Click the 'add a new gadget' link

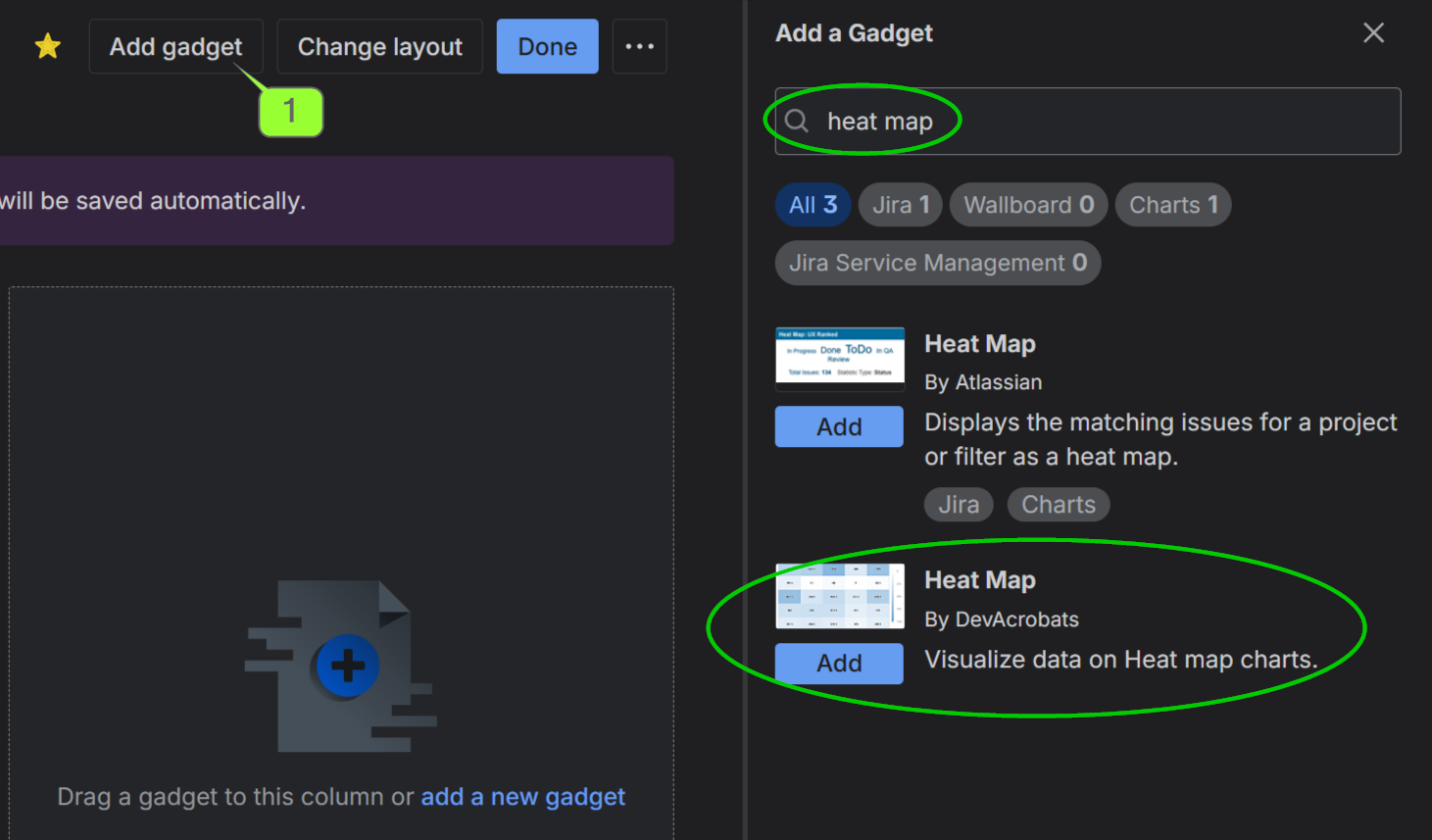522,797
